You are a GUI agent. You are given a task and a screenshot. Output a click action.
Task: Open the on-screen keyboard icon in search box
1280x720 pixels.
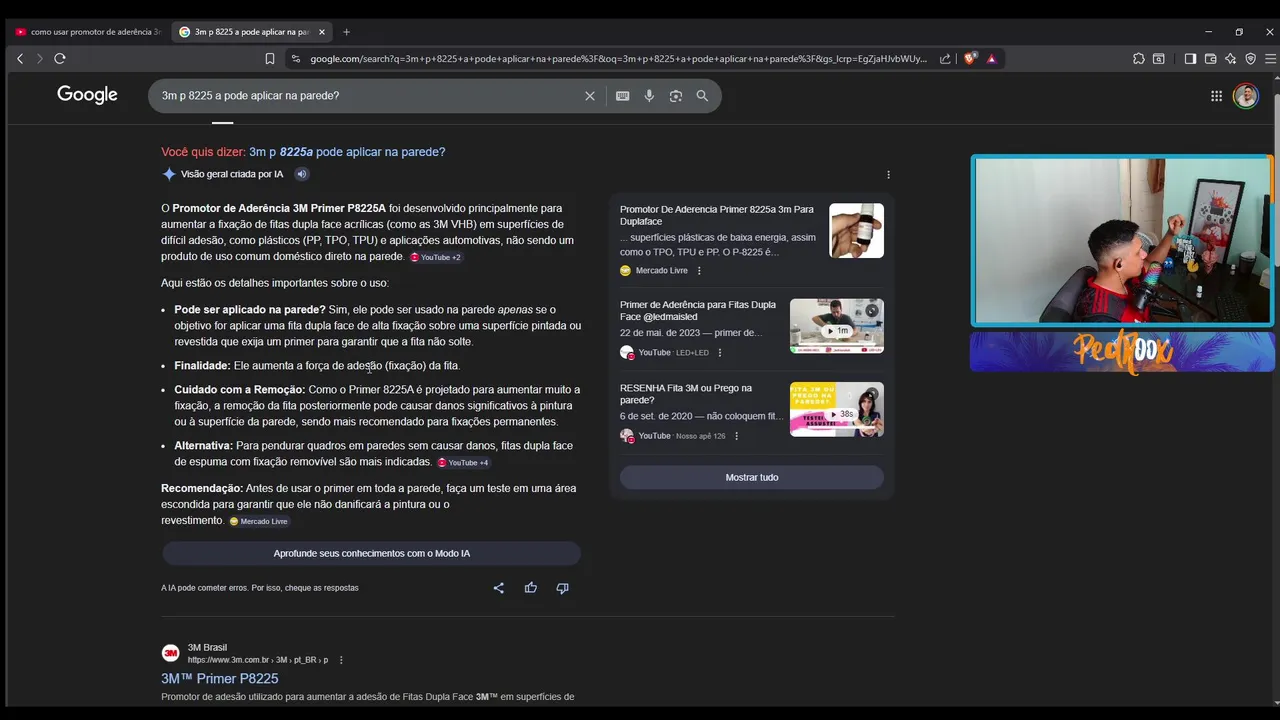[x=622, y=96]
